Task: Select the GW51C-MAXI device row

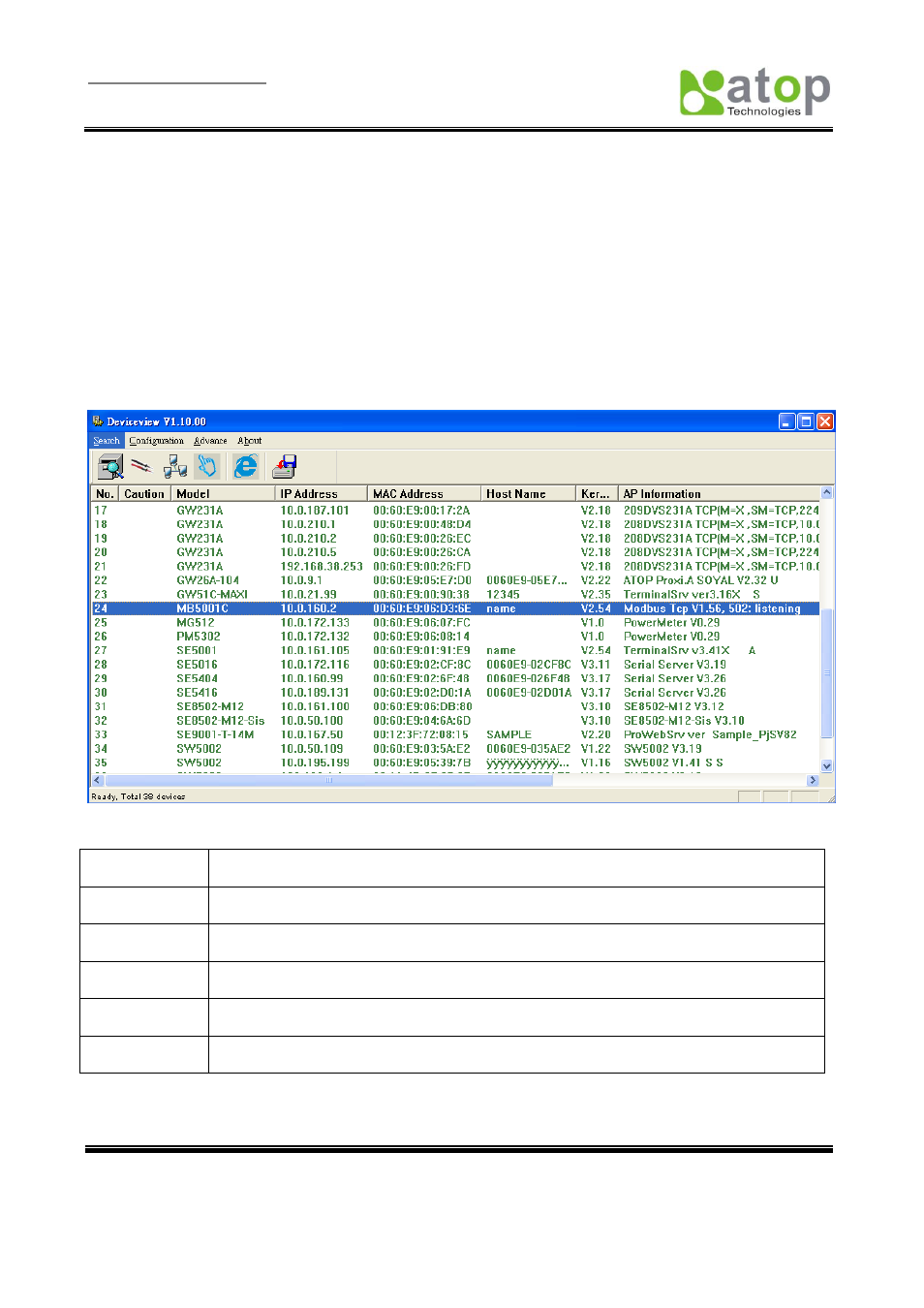Action: click(455, 595)
